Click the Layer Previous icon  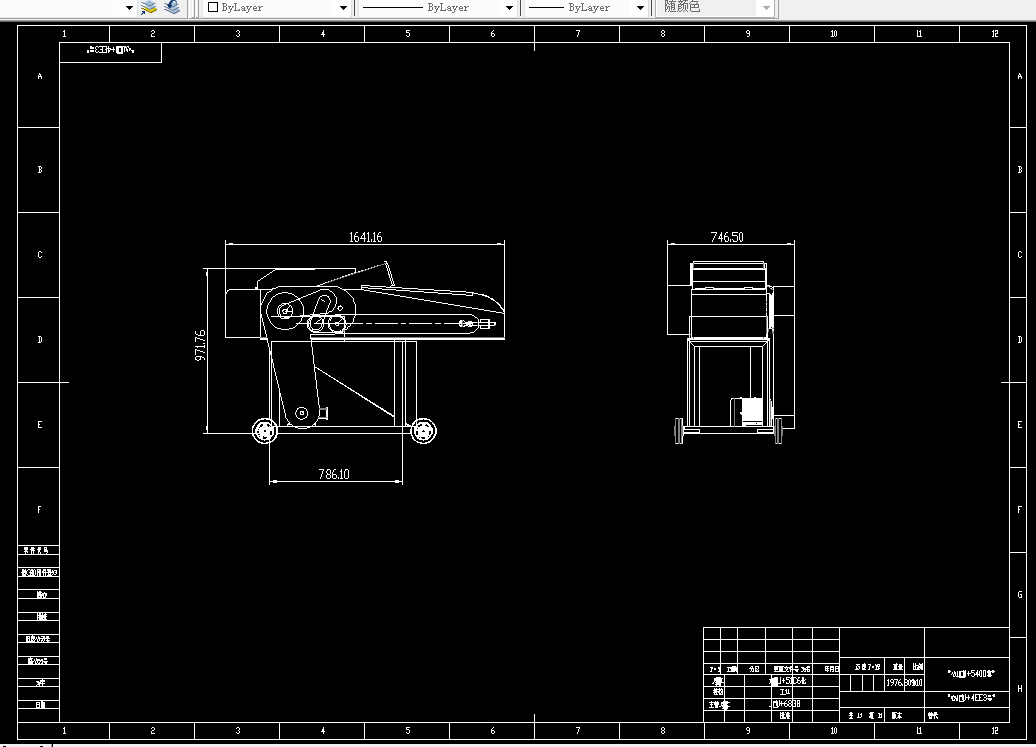coord(172,7)
